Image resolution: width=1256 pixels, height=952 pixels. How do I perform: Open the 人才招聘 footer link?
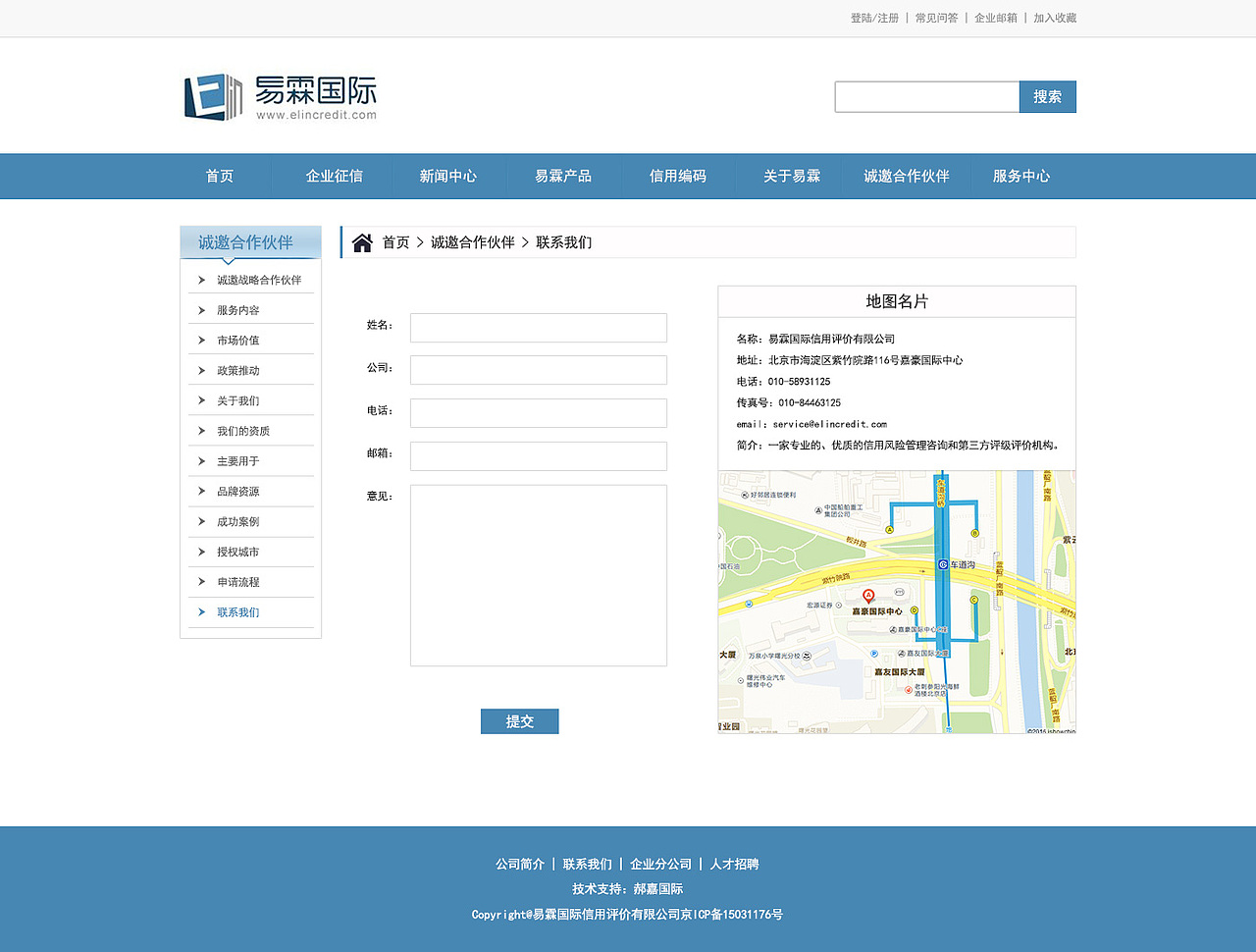(737, 864)
